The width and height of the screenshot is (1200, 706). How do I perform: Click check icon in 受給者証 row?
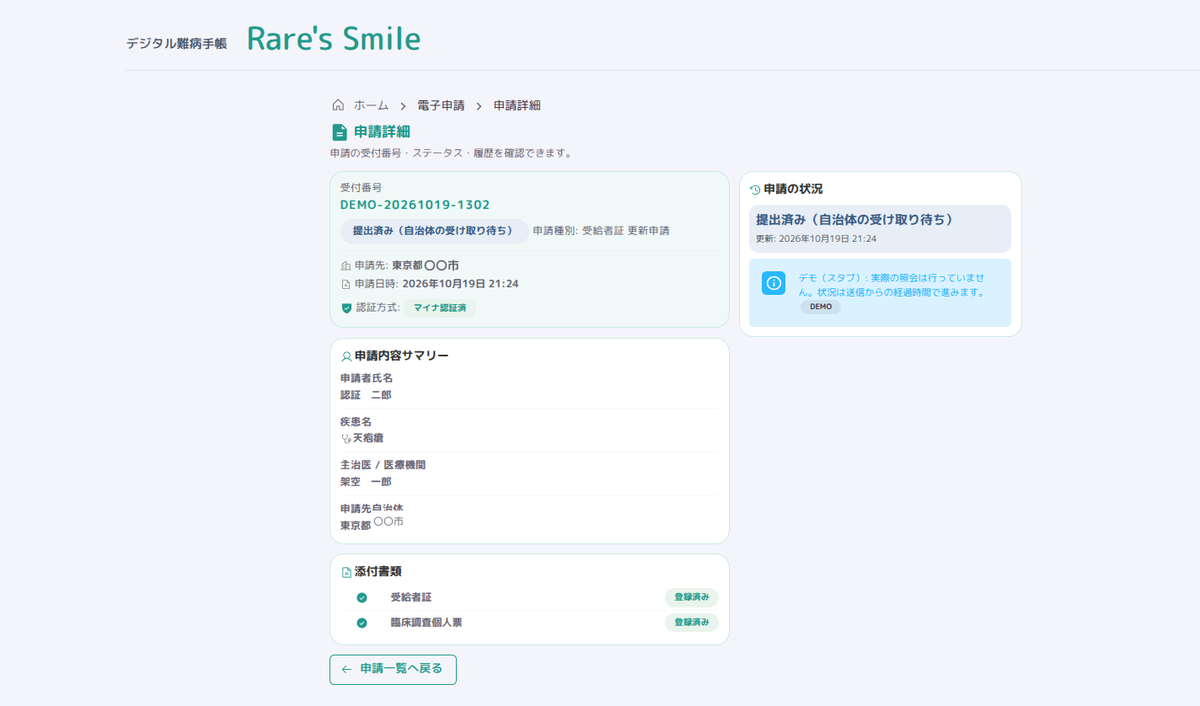[362, 598]
